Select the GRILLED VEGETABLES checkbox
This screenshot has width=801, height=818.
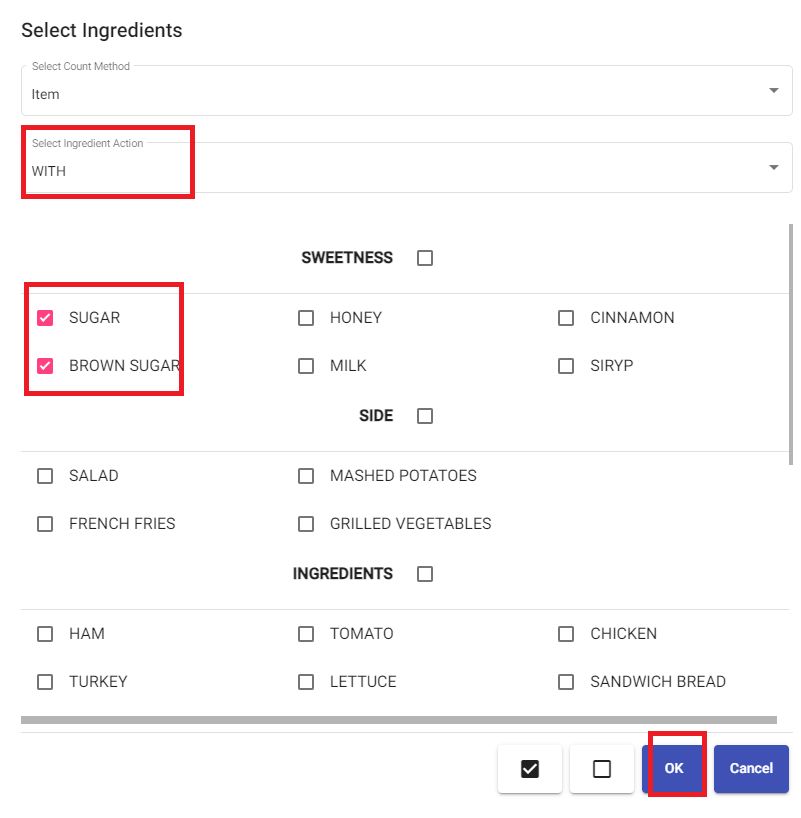[x=306, y=524]
